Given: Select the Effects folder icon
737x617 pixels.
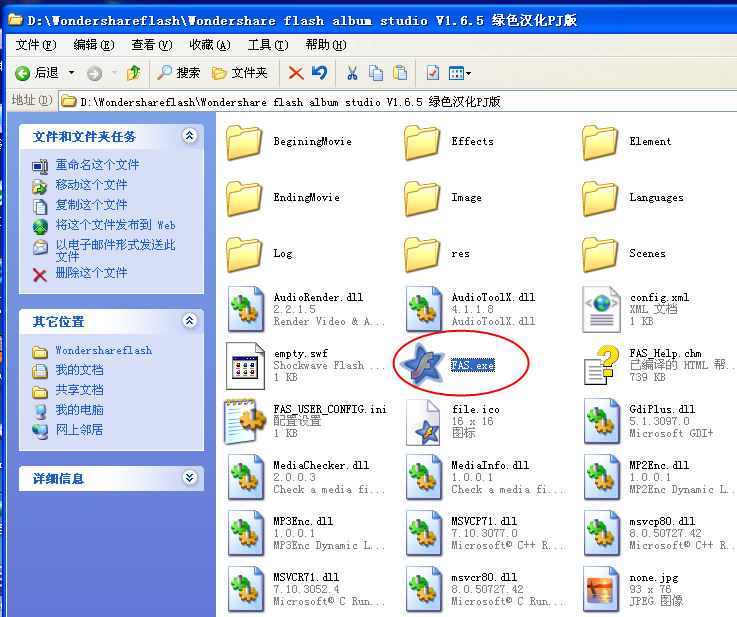Looking at the screenshot, I should pyautogui.click(x=422, y=142).
